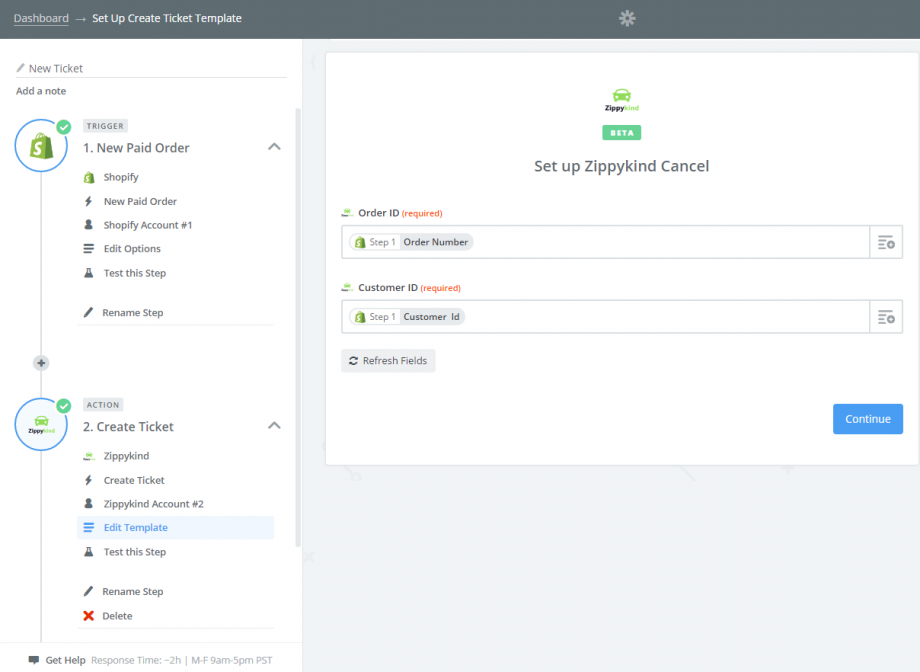Click the Zapier loading asterisk icon

click(x=627, y=18)
